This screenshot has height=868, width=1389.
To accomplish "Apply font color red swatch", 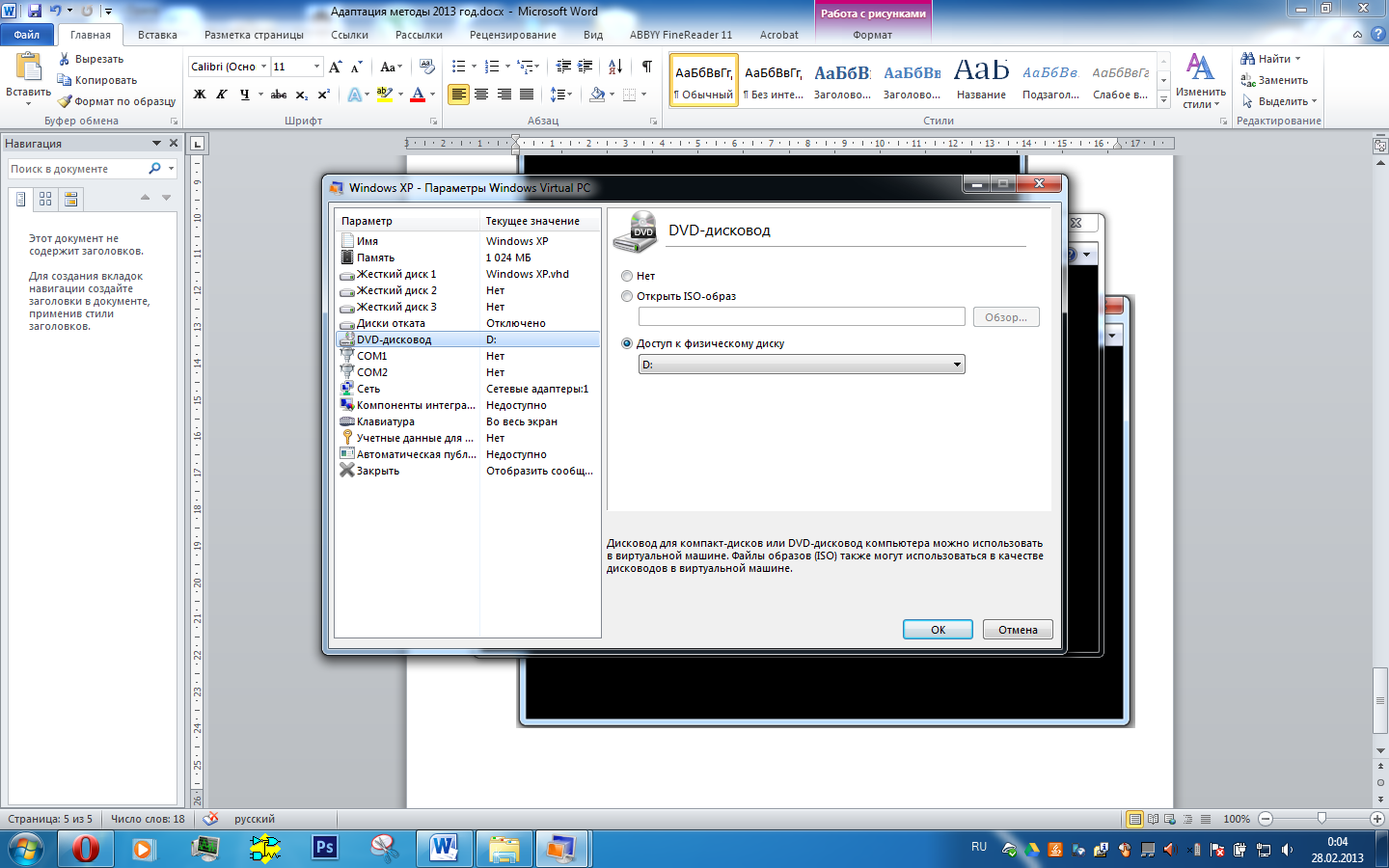I will coord(418,95).
